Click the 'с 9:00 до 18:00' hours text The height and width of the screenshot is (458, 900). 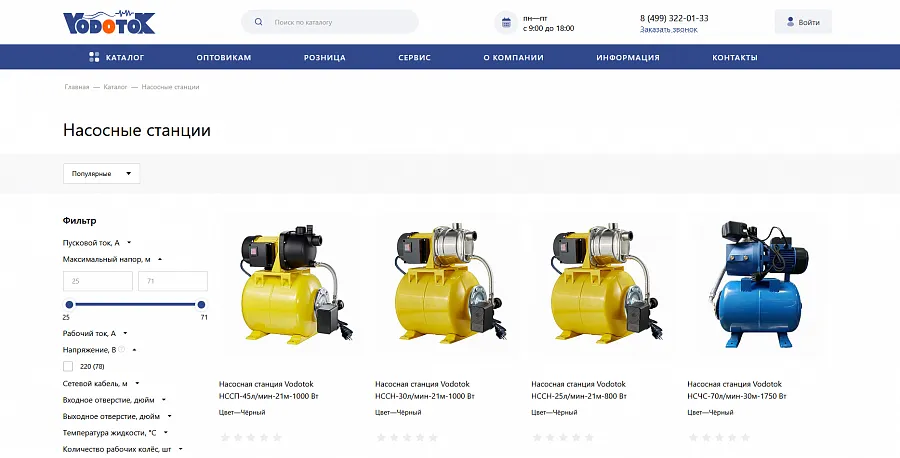click(548, 28)
